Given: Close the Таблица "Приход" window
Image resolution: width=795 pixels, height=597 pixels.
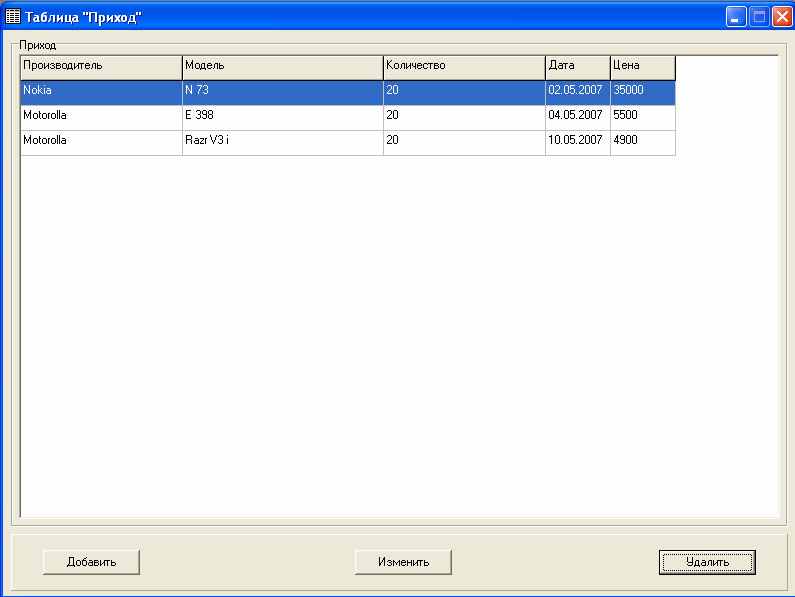Looking at the screenshot, I should pyautogui.click(x=782, y=17).
